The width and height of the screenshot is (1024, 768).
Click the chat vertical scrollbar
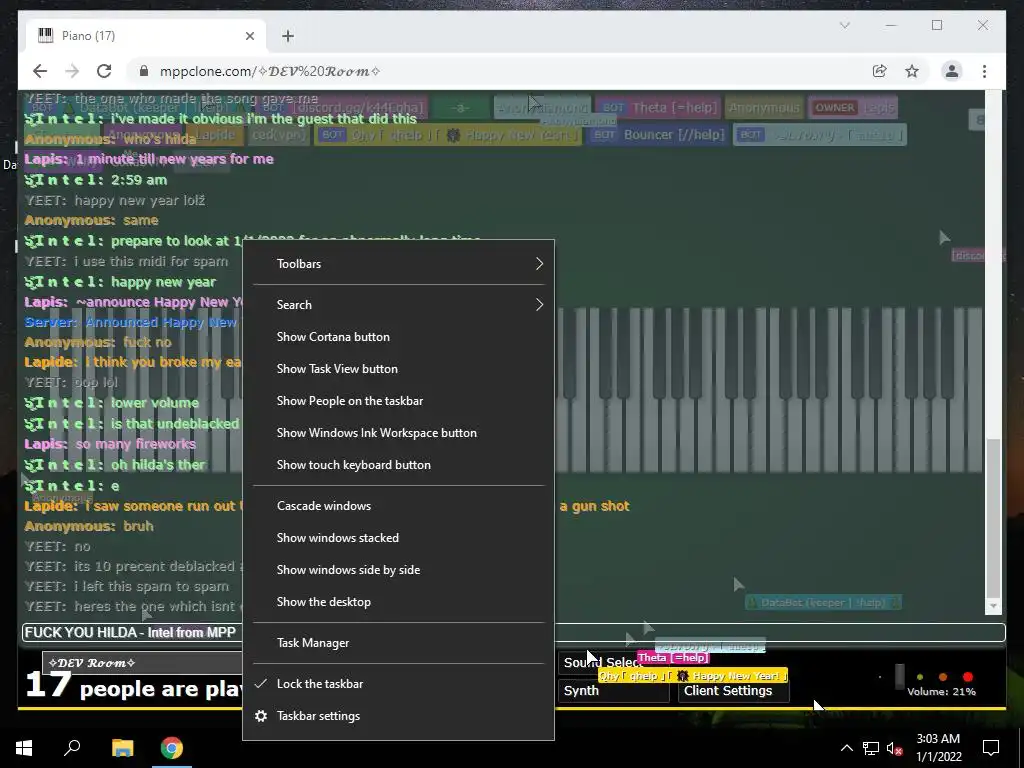click(993, 516)
